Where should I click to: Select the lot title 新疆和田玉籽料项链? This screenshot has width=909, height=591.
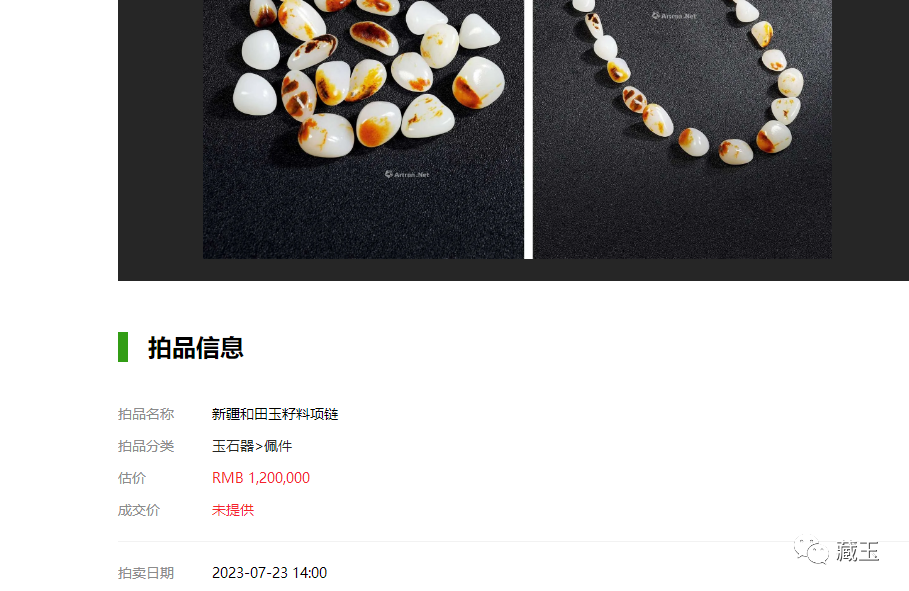pos(275,414)
